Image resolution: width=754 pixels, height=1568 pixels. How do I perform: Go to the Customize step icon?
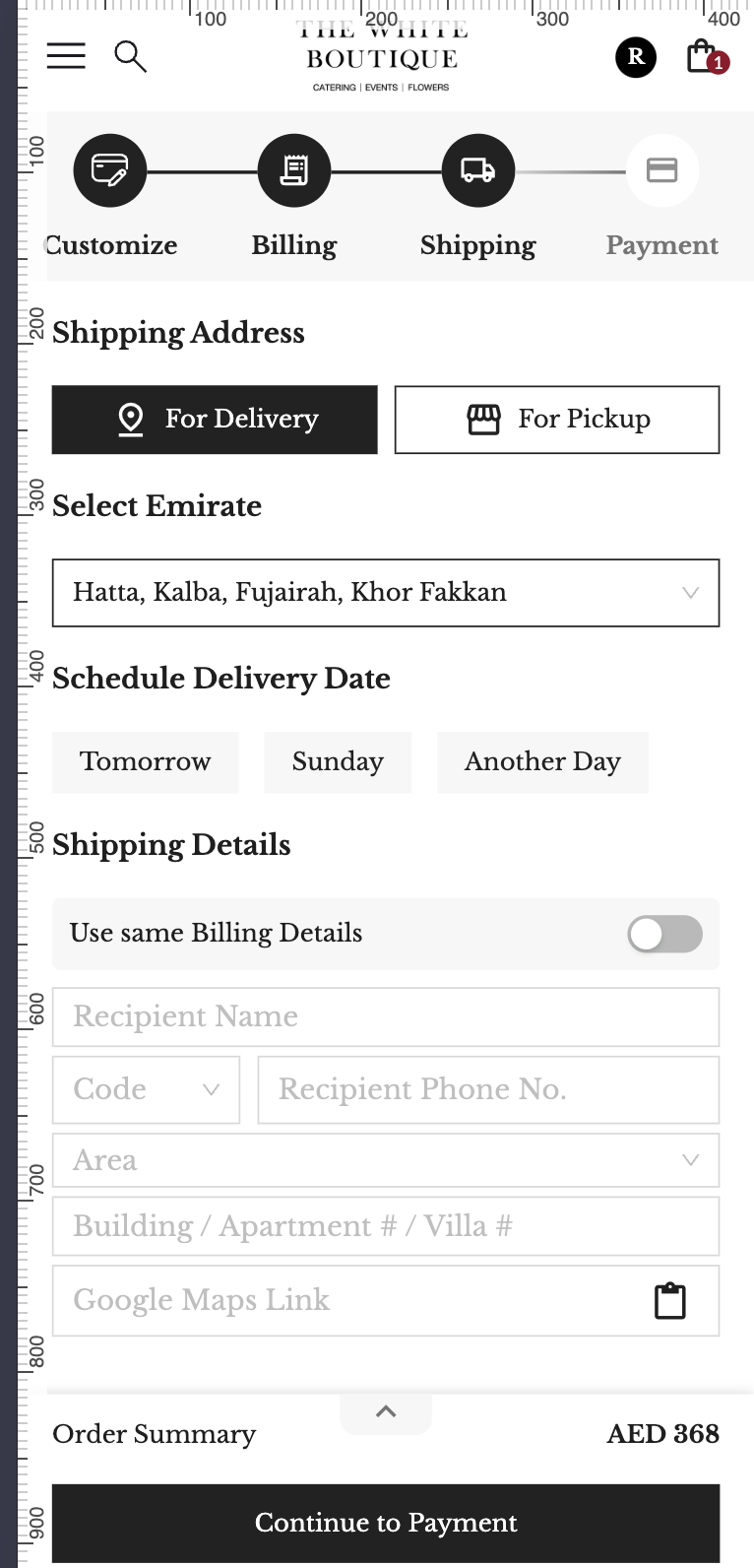pos(110,170)
